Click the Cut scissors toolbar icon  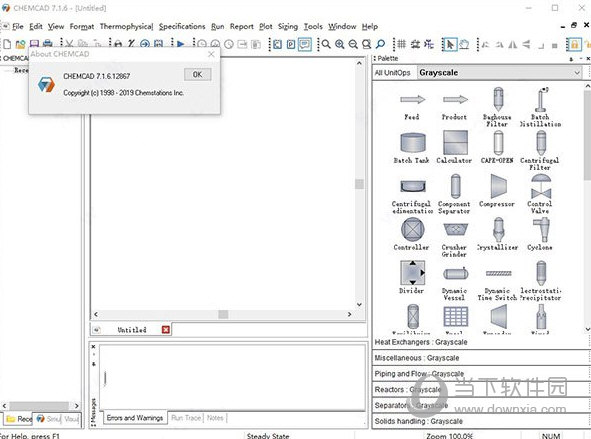coord(69,44)
